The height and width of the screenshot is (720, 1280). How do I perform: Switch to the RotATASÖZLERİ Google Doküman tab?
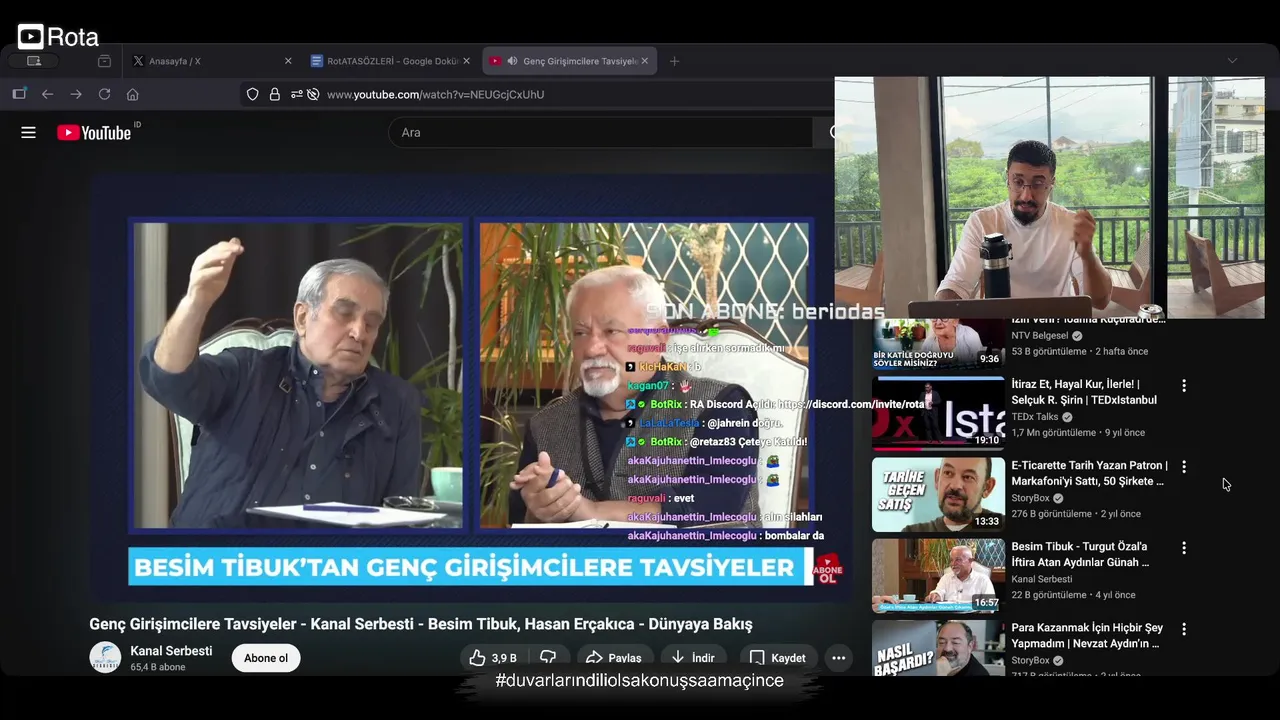(x=390, y=61)
